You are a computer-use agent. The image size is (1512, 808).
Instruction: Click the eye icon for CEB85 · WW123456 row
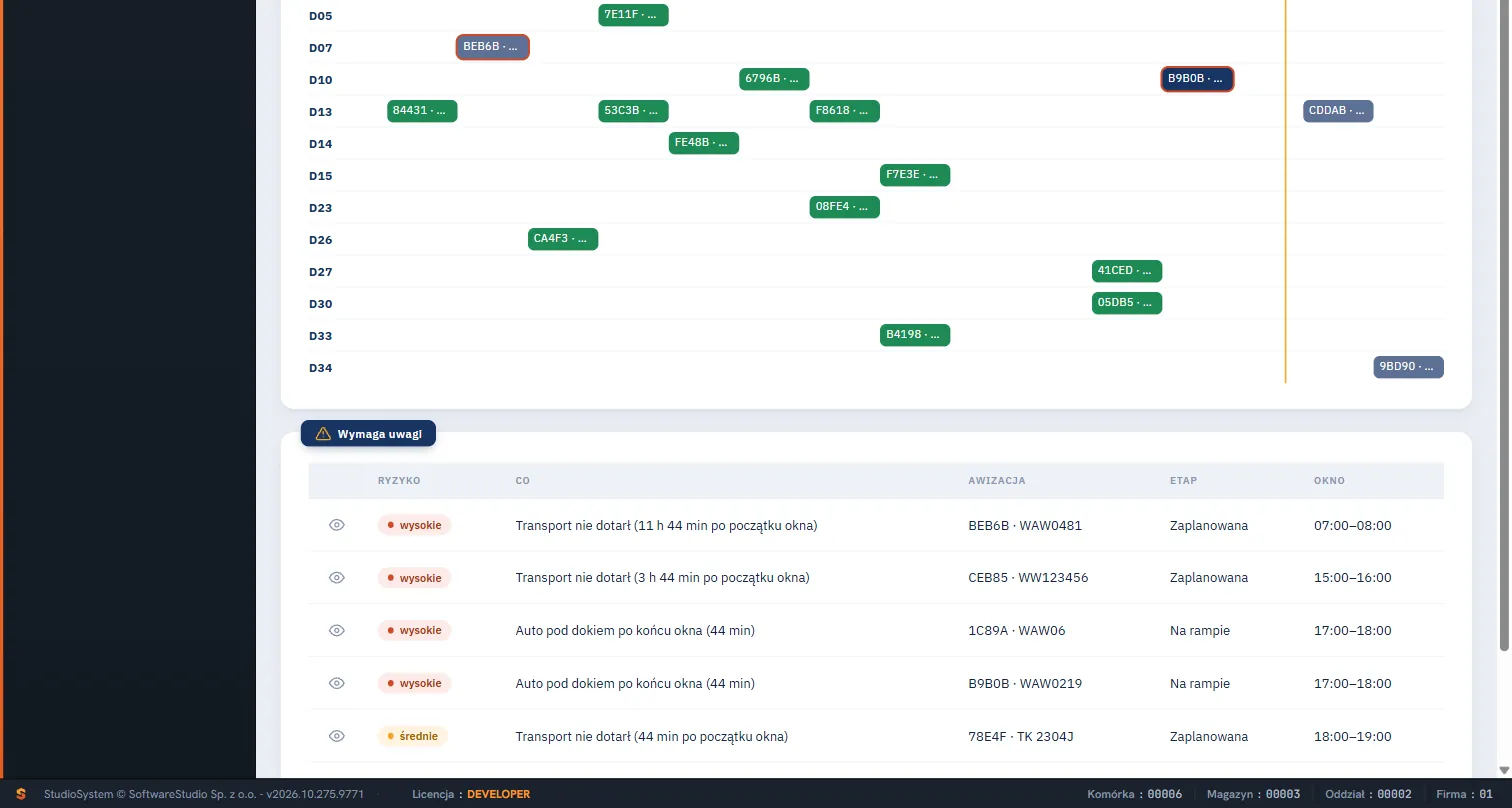[x=337, y=578]
